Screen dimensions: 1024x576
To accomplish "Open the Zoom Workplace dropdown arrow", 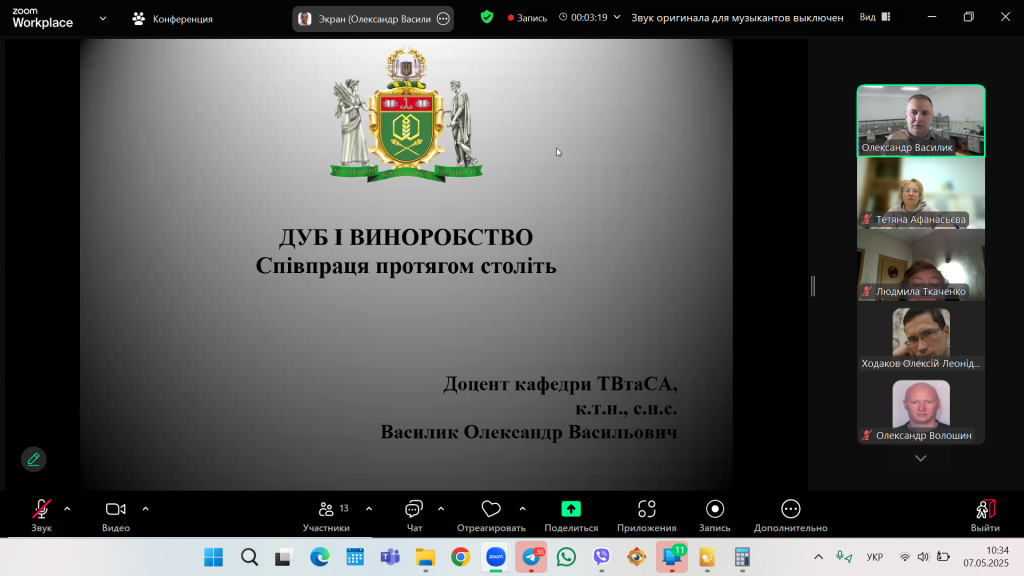I will click(103, 18).
